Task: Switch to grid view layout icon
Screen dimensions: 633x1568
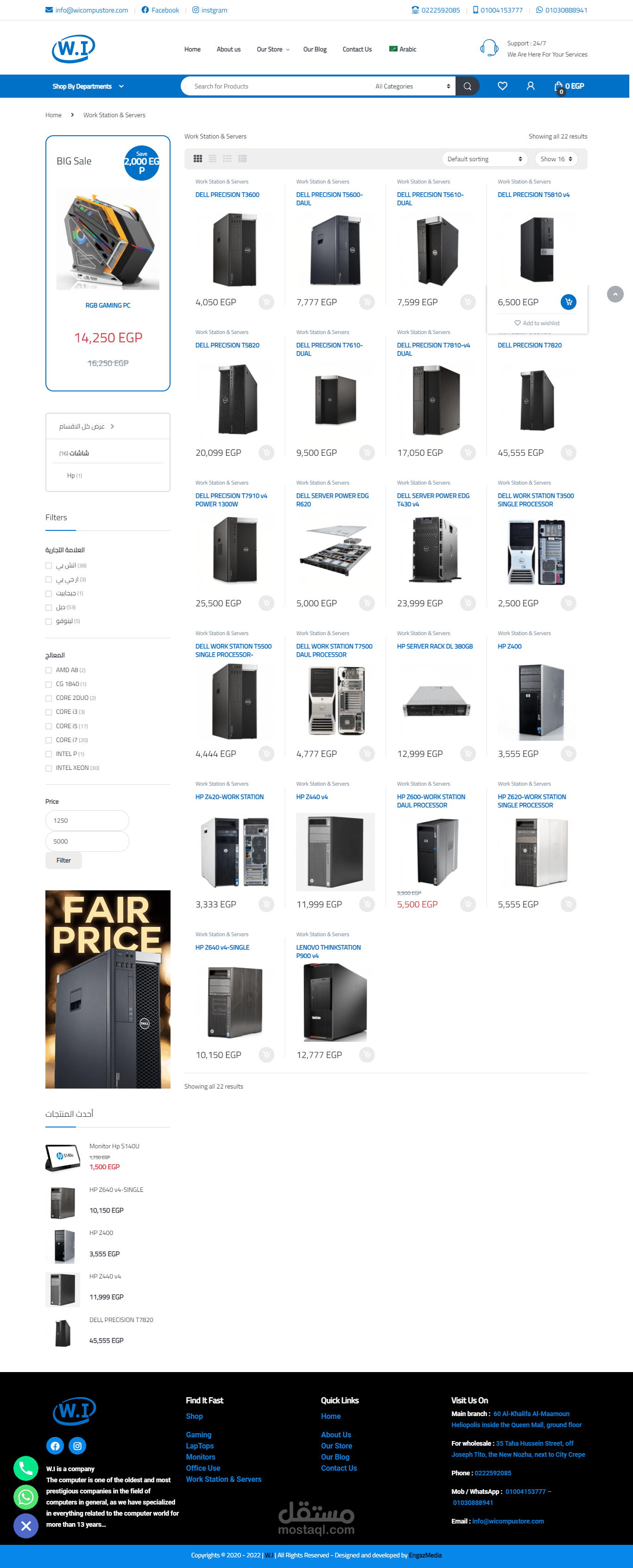Action: pos(198,159)
